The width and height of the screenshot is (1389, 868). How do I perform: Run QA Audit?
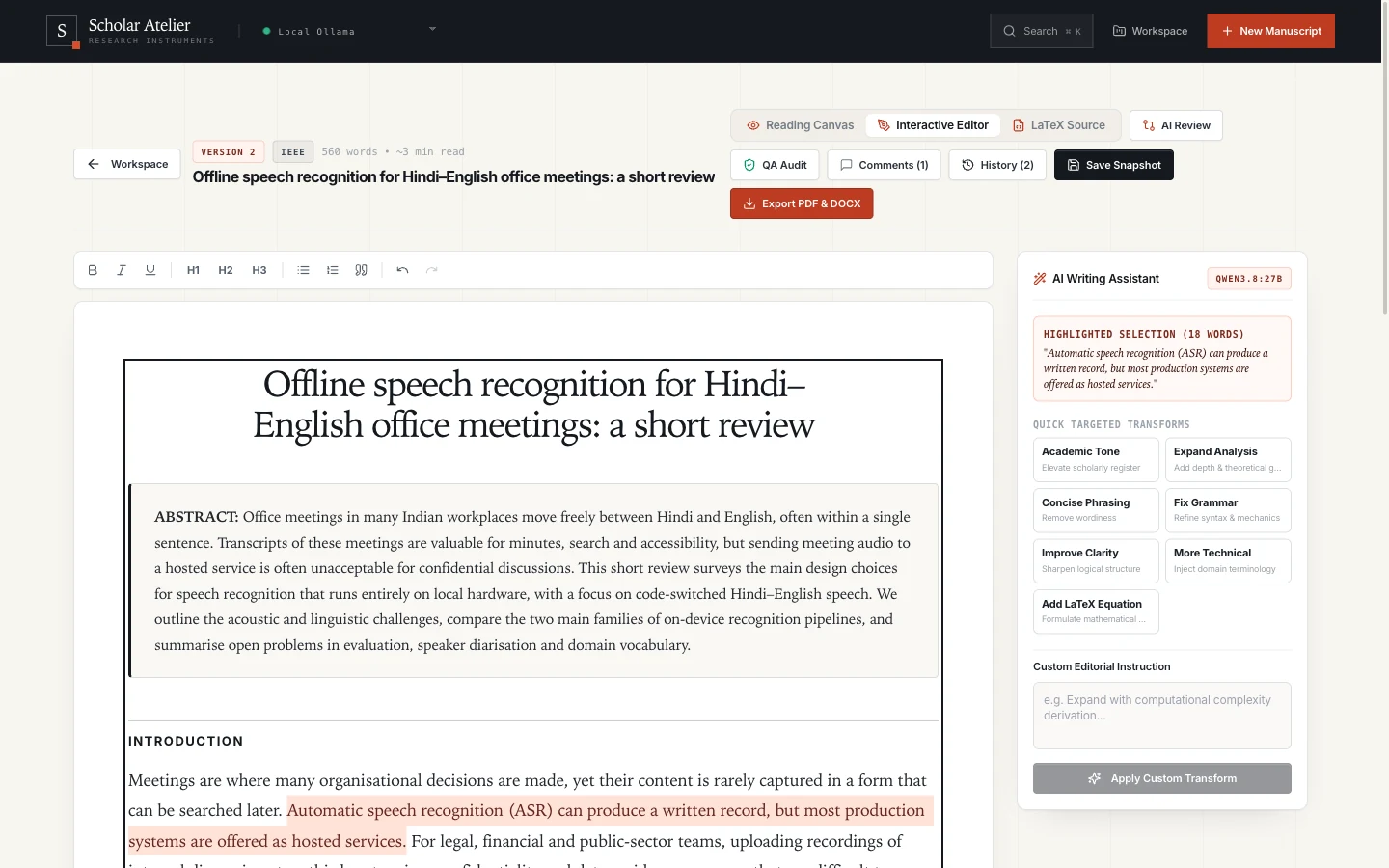(x=775, y=165)
